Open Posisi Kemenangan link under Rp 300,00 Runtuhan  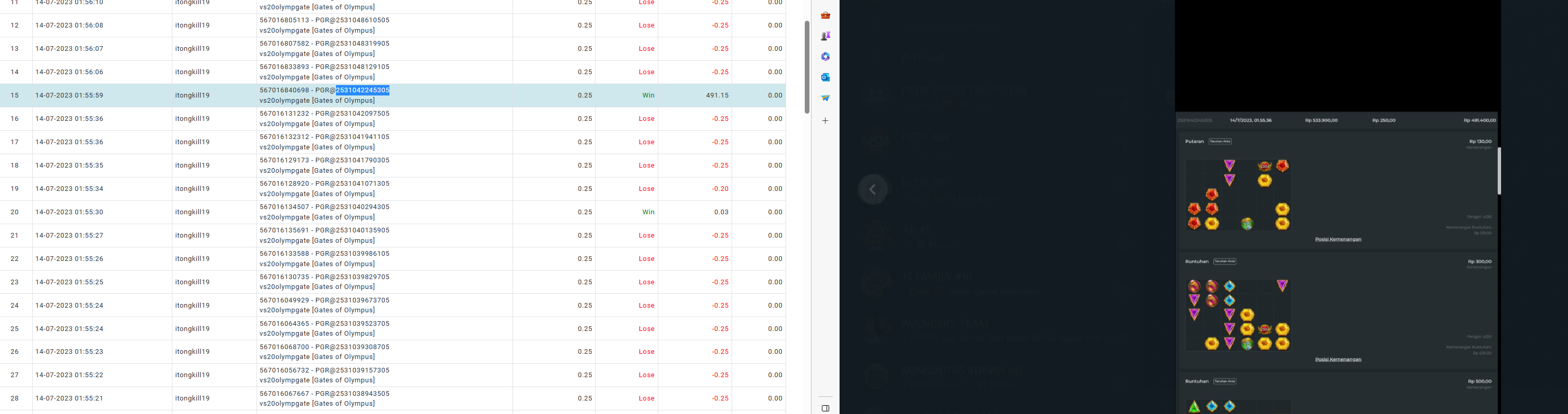(1338, 360)
